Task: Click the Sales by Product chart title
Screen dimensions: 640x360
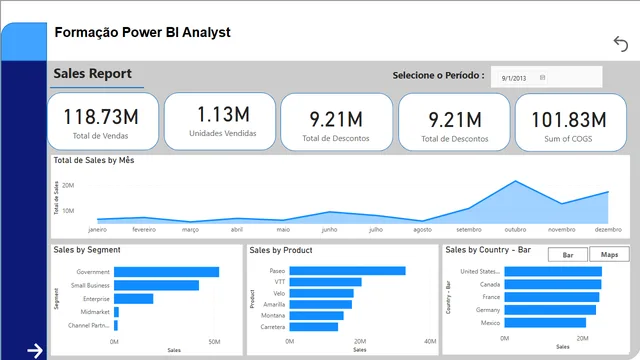Action: click(281, 250)
